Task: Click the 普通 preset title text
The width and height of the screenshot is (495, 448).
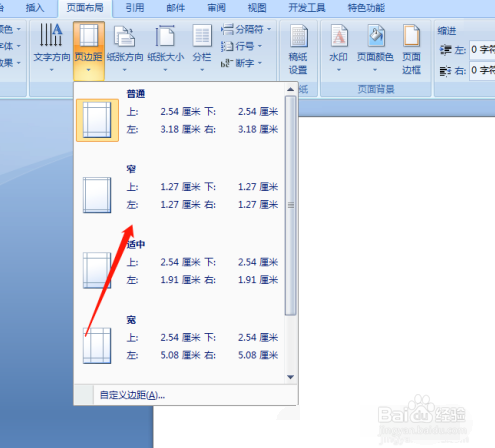Action: [136, 94]
